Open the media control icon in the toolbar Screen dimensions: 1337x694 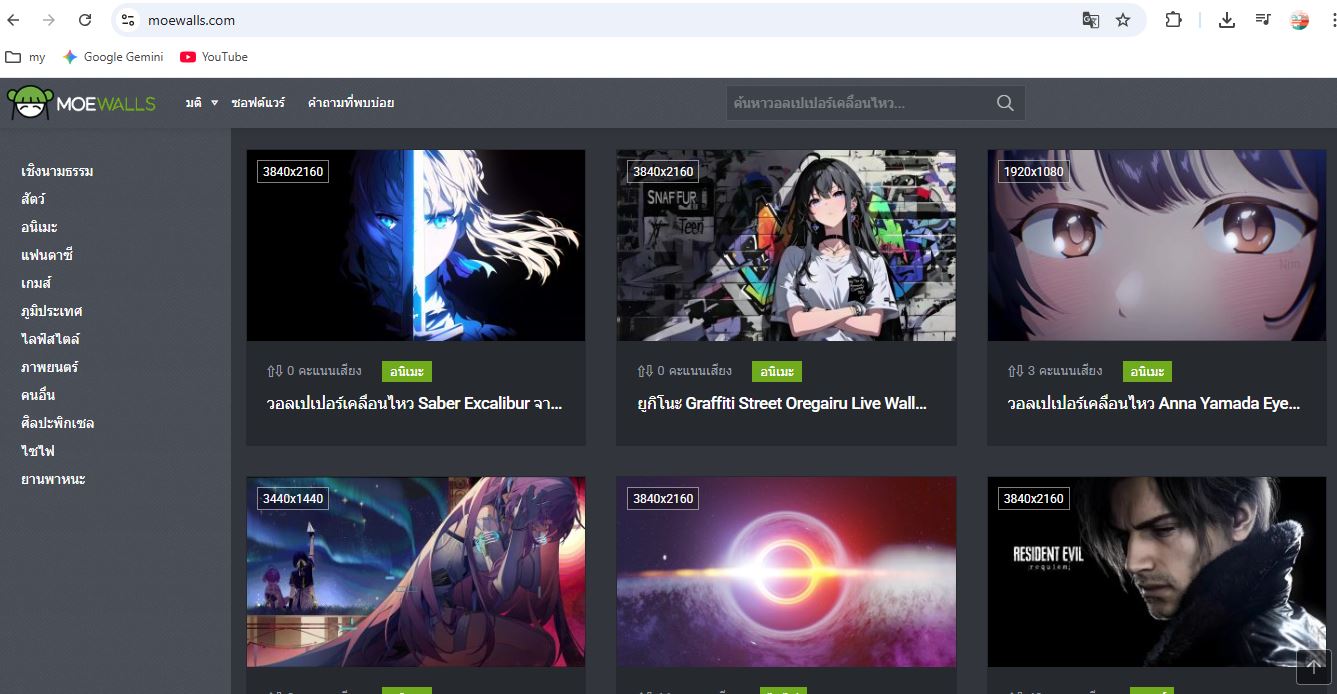pos(1263,20)
